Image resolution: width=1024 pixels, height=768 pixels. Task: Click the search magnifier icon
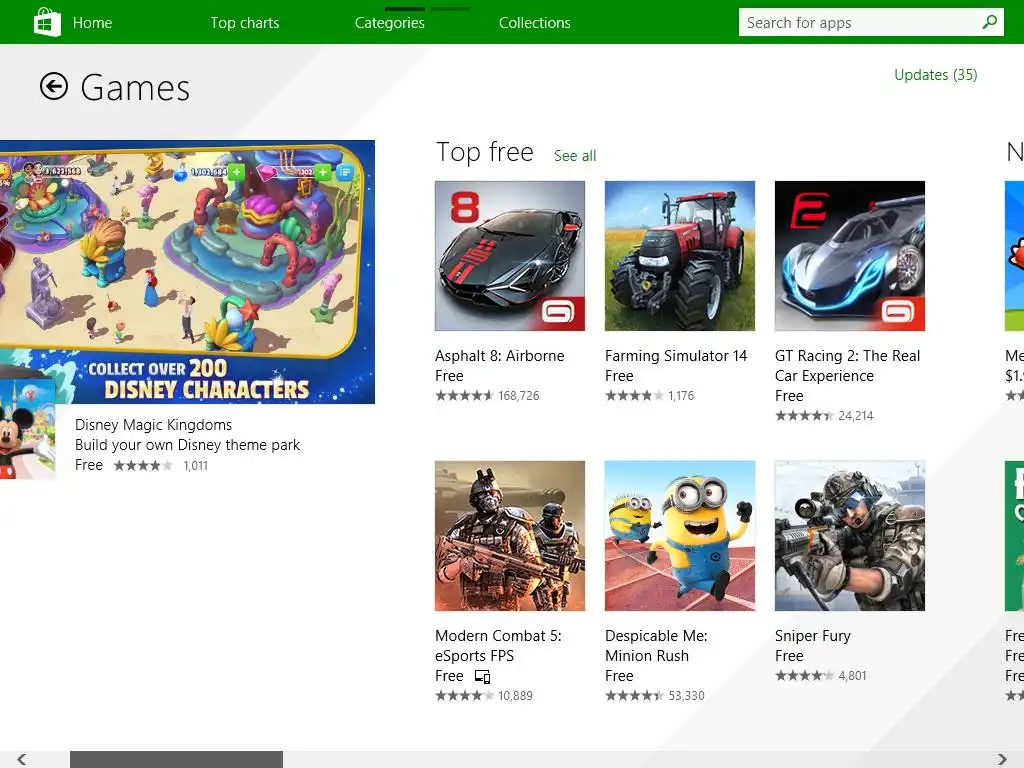pyautogui.click(x=989, y=22)
